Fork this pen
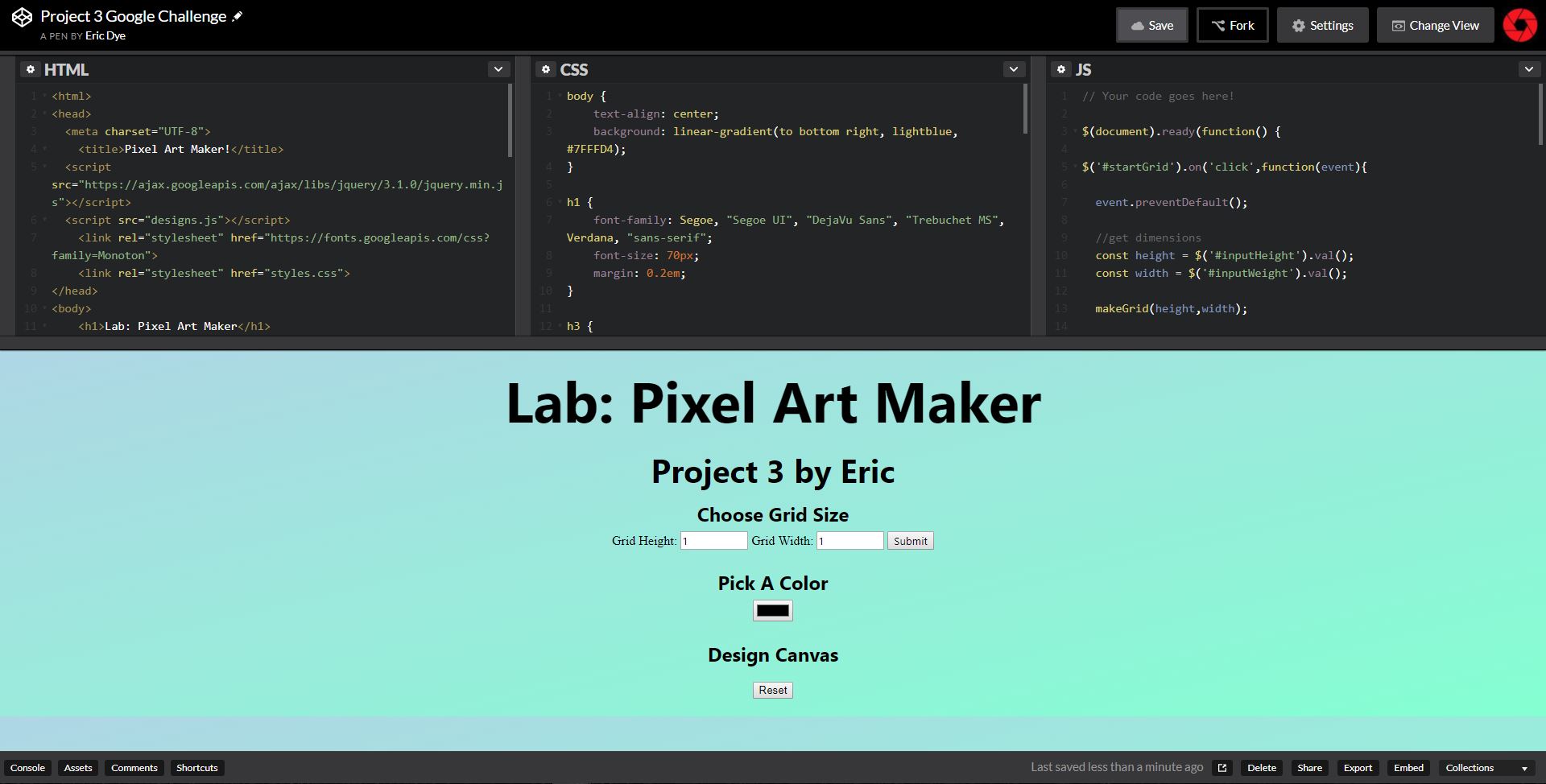 point(1232,25)
